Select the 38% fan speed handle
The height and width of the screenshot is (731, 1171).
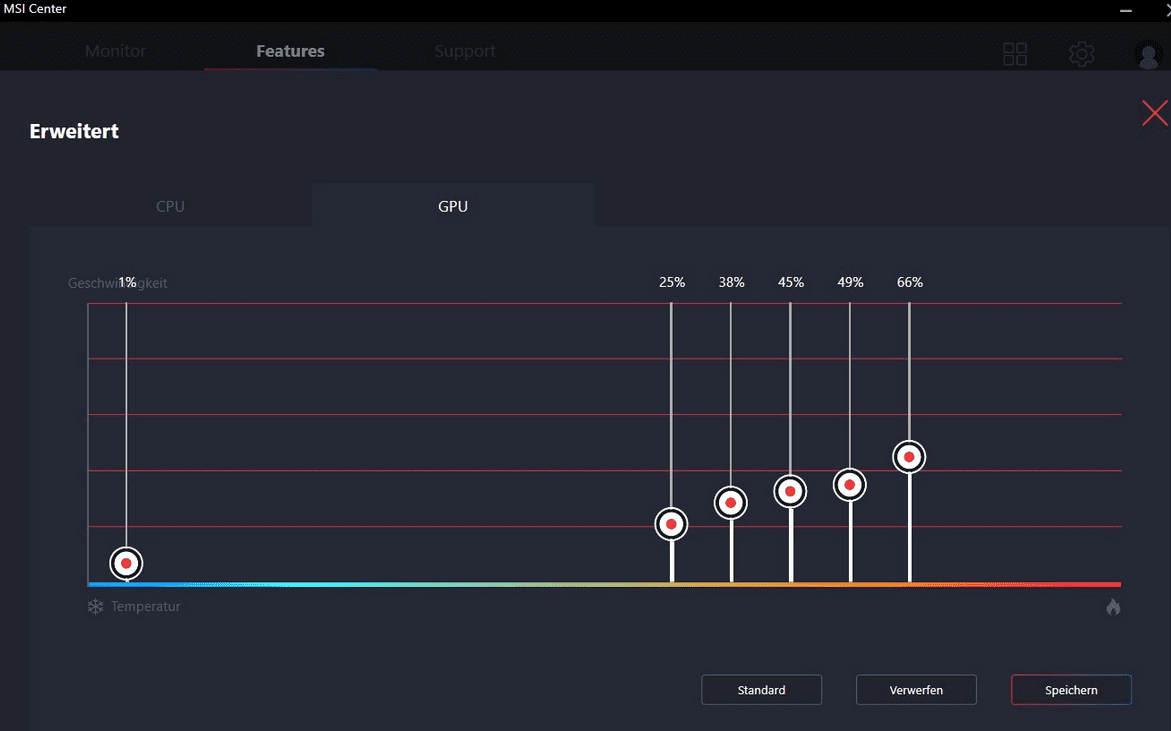[x=730, y=503]
